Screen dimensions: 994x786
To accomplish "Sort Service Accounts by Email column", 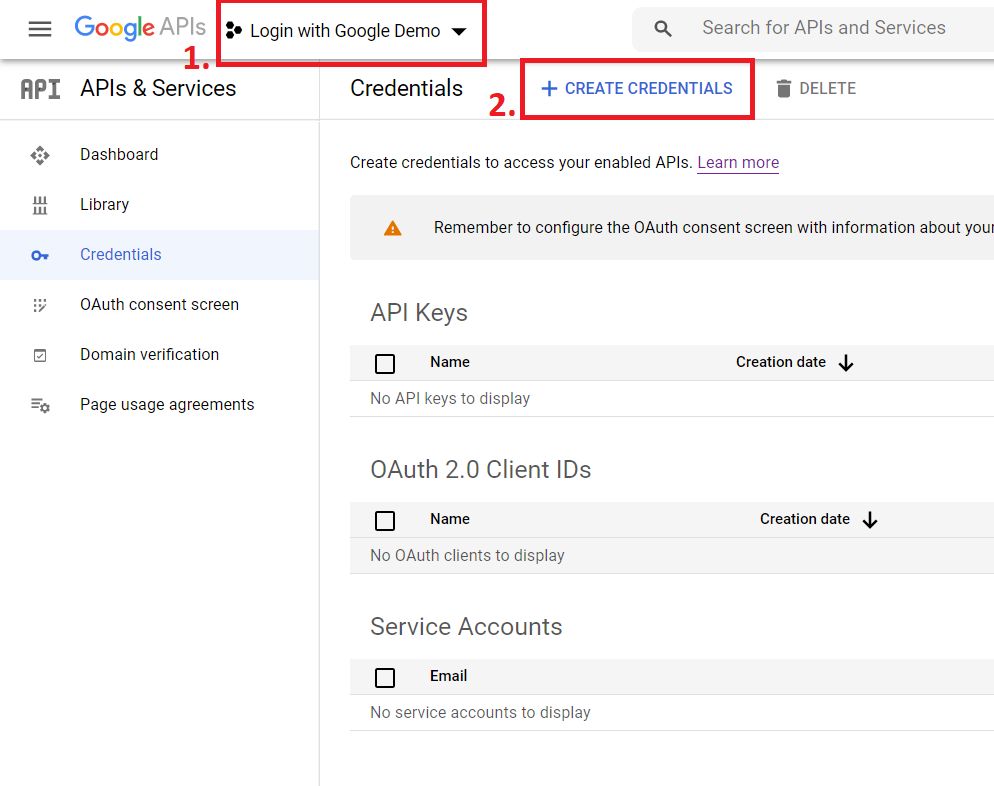I will click(448, 676).
